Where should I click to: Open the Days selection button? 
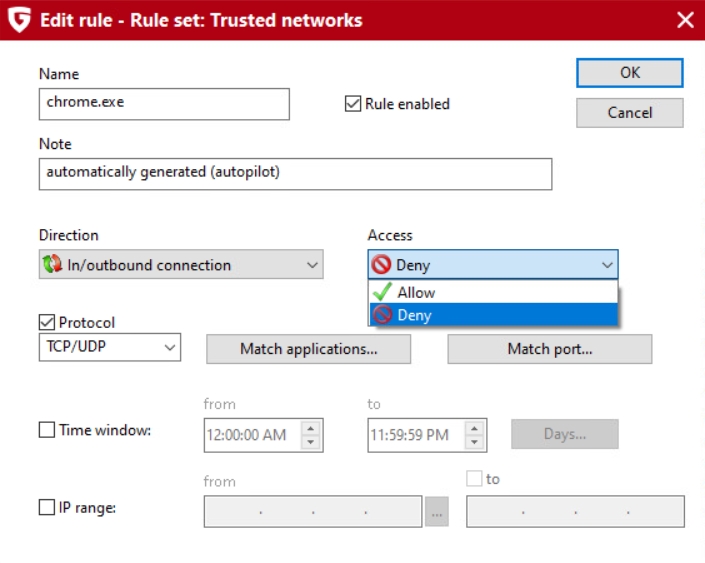(x=565, y=434)
